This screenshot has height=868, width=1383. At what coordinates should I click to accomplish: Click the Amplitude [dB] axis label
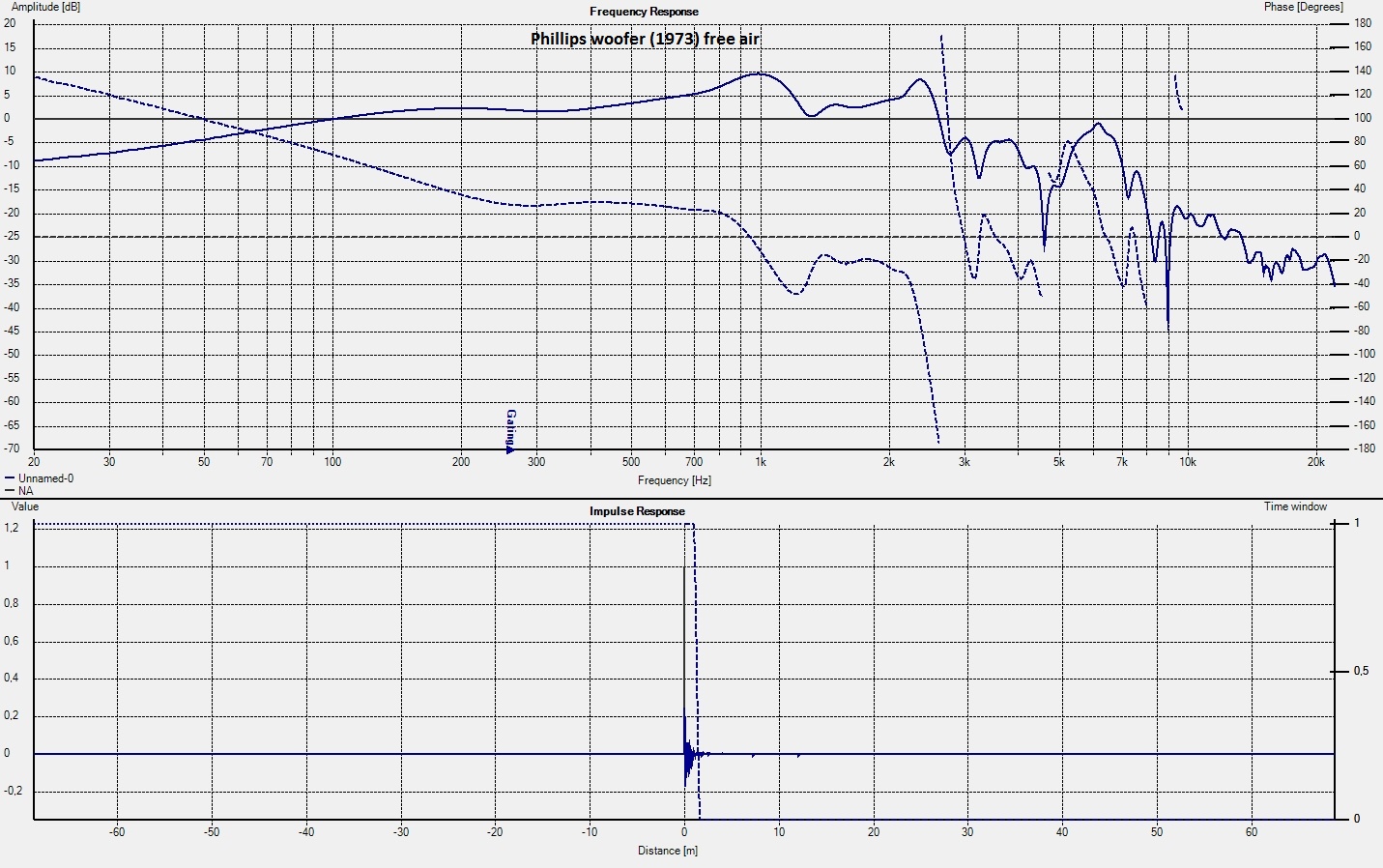[x=45, y=7]
